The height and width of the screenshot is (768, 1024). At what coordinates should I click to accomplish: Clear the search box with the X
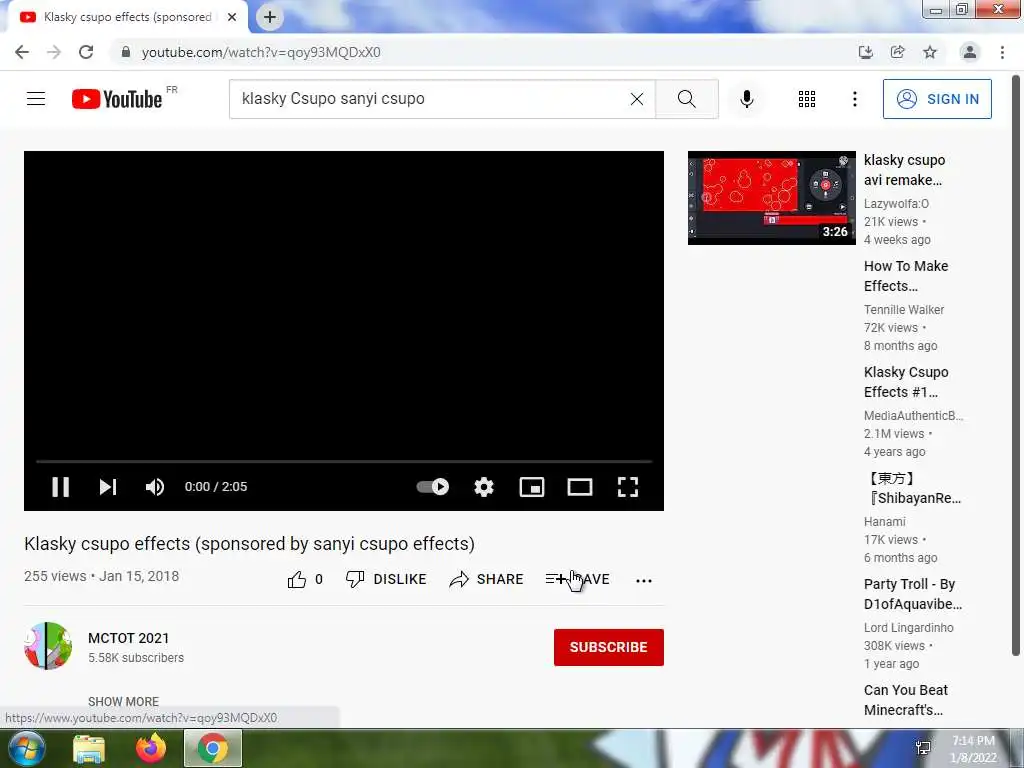(x=637, y=99)
